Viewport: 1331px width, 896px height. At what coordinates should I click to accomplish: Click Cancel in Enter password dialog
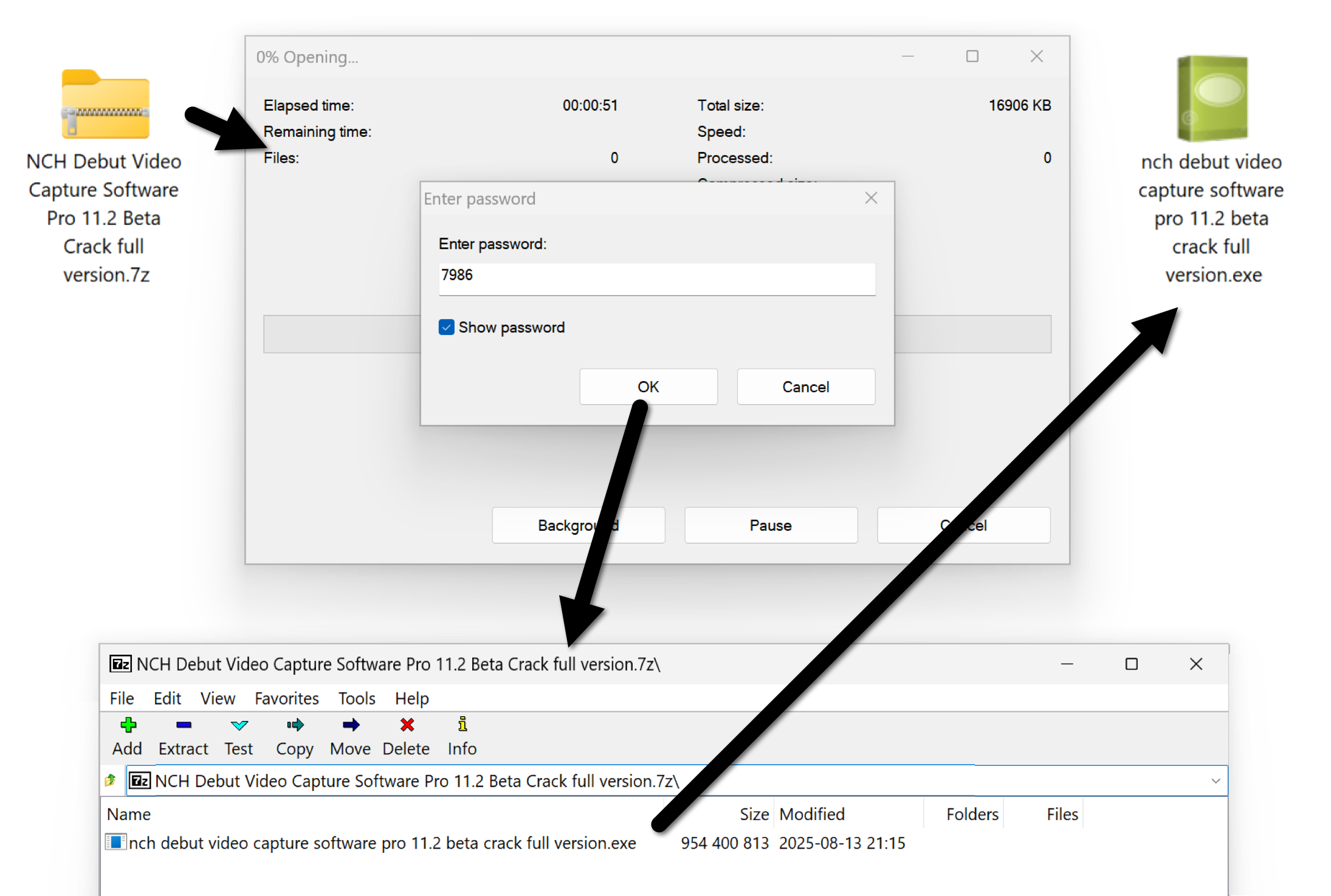(x=805, y=387)
